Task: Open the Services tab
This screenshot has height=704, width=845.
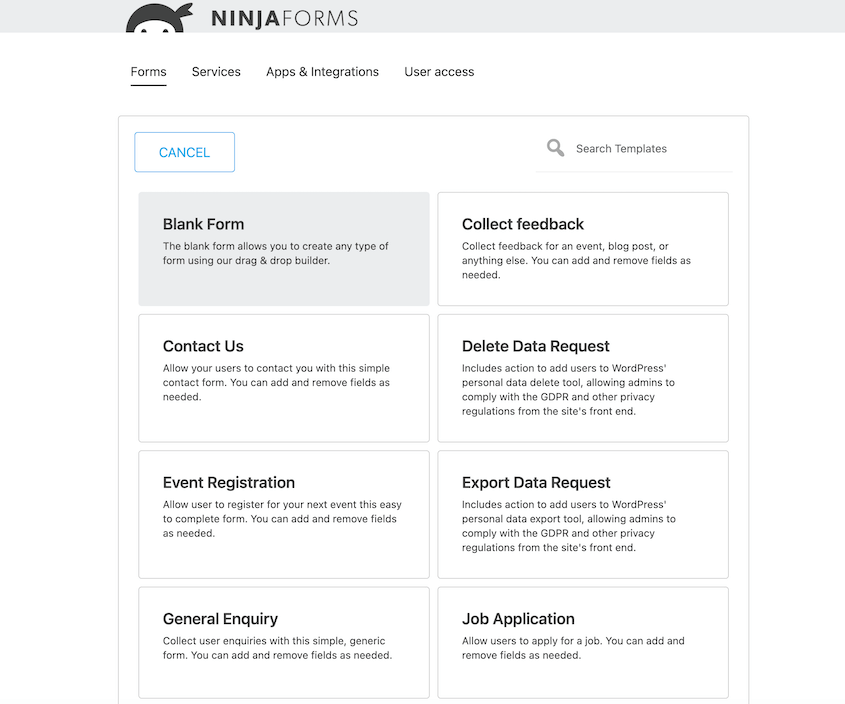Action: (216, 71)
